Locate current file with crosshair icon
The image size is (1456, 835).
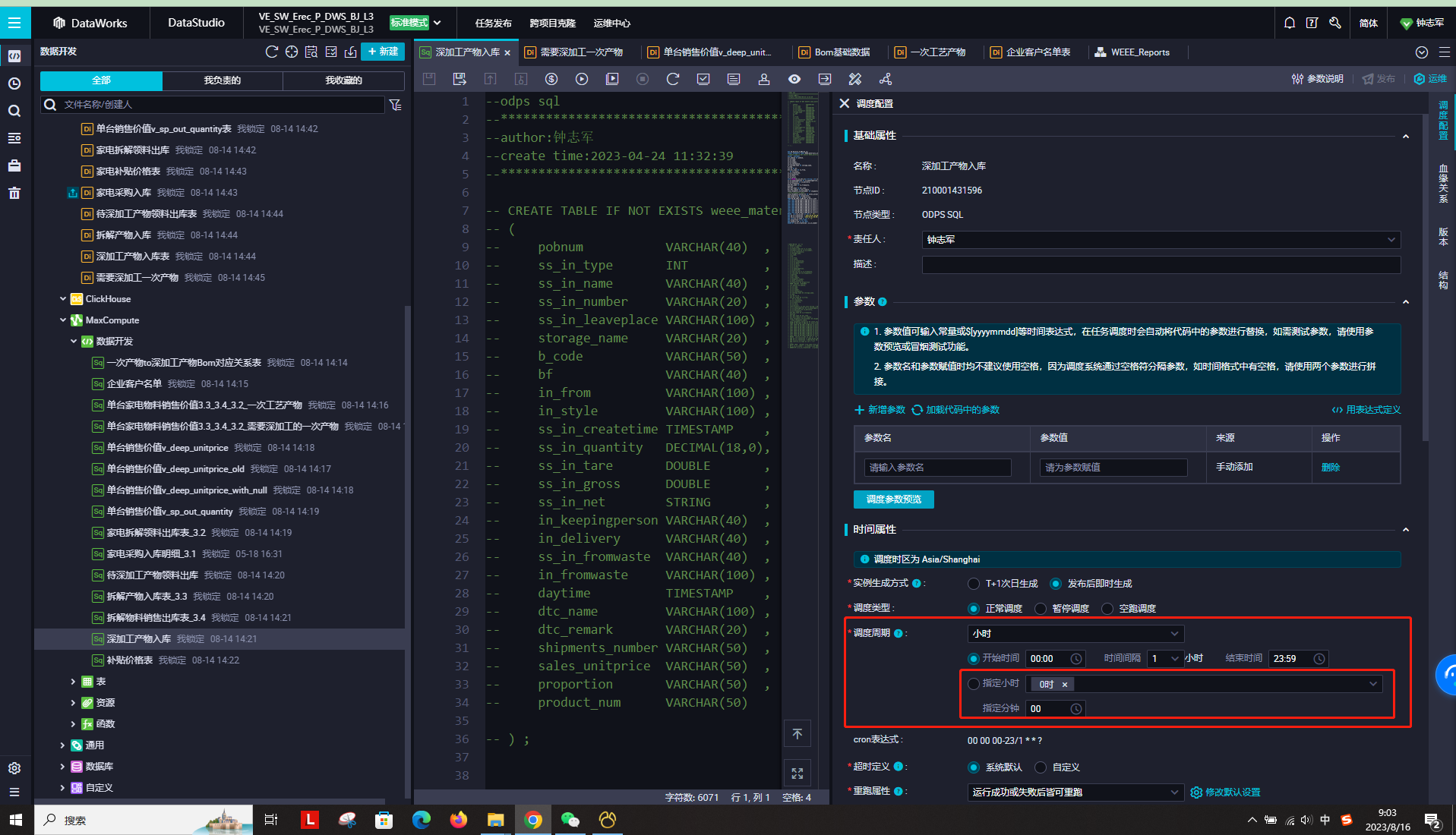click(292, 52)
